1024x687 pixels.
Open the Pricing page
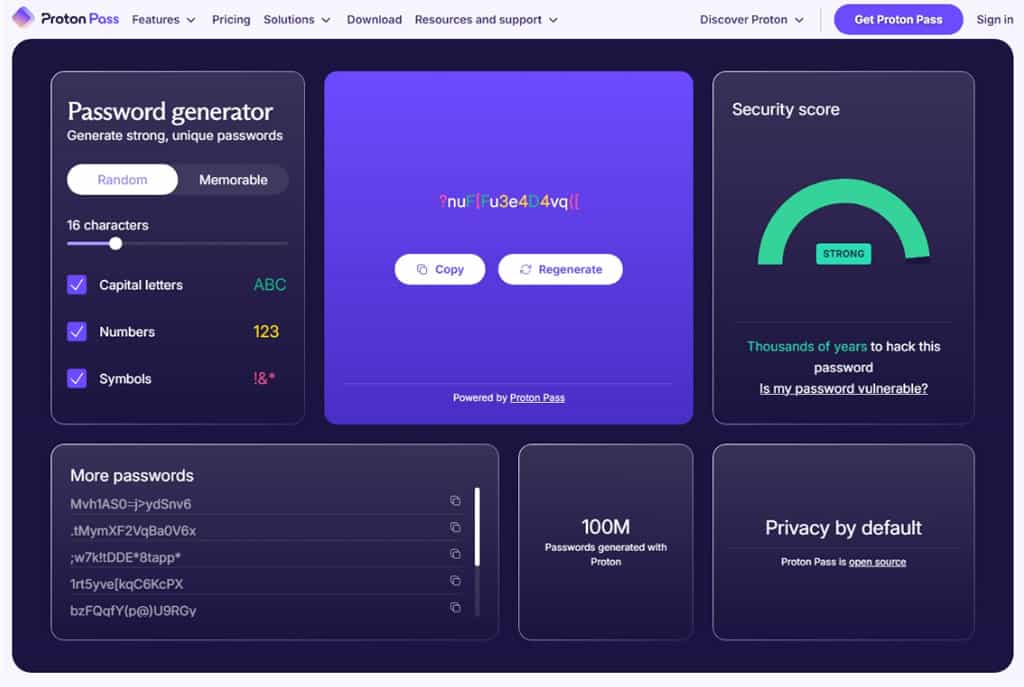pos(231,20)
